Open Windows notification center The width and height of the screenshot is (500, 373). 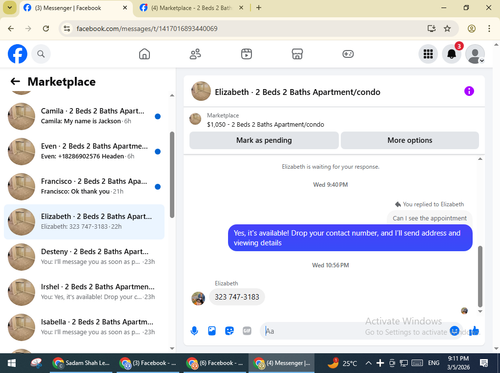[x=484, y=363]
